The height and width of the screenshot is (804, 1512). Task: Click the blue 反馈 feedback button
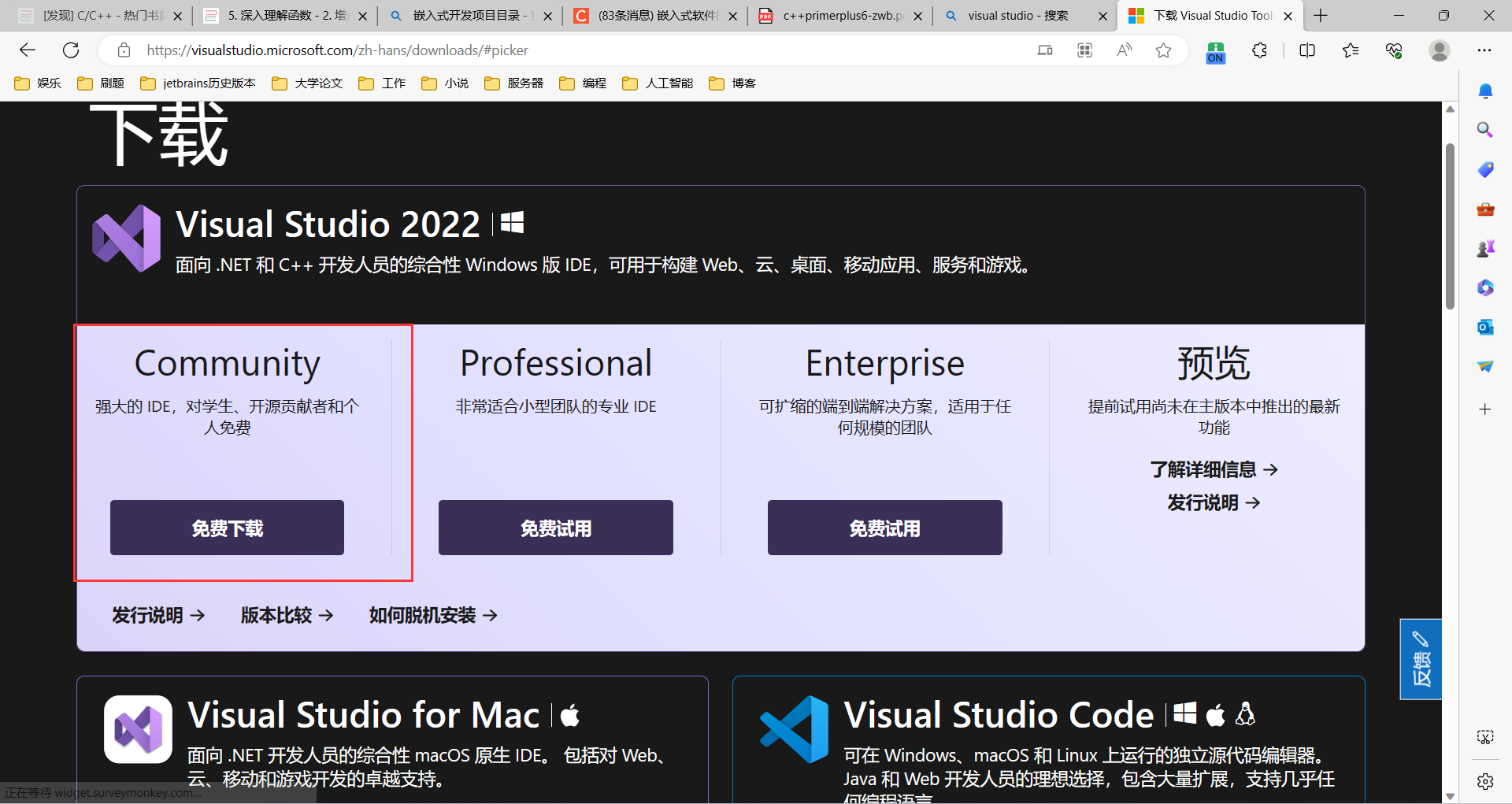[1421, 659]
